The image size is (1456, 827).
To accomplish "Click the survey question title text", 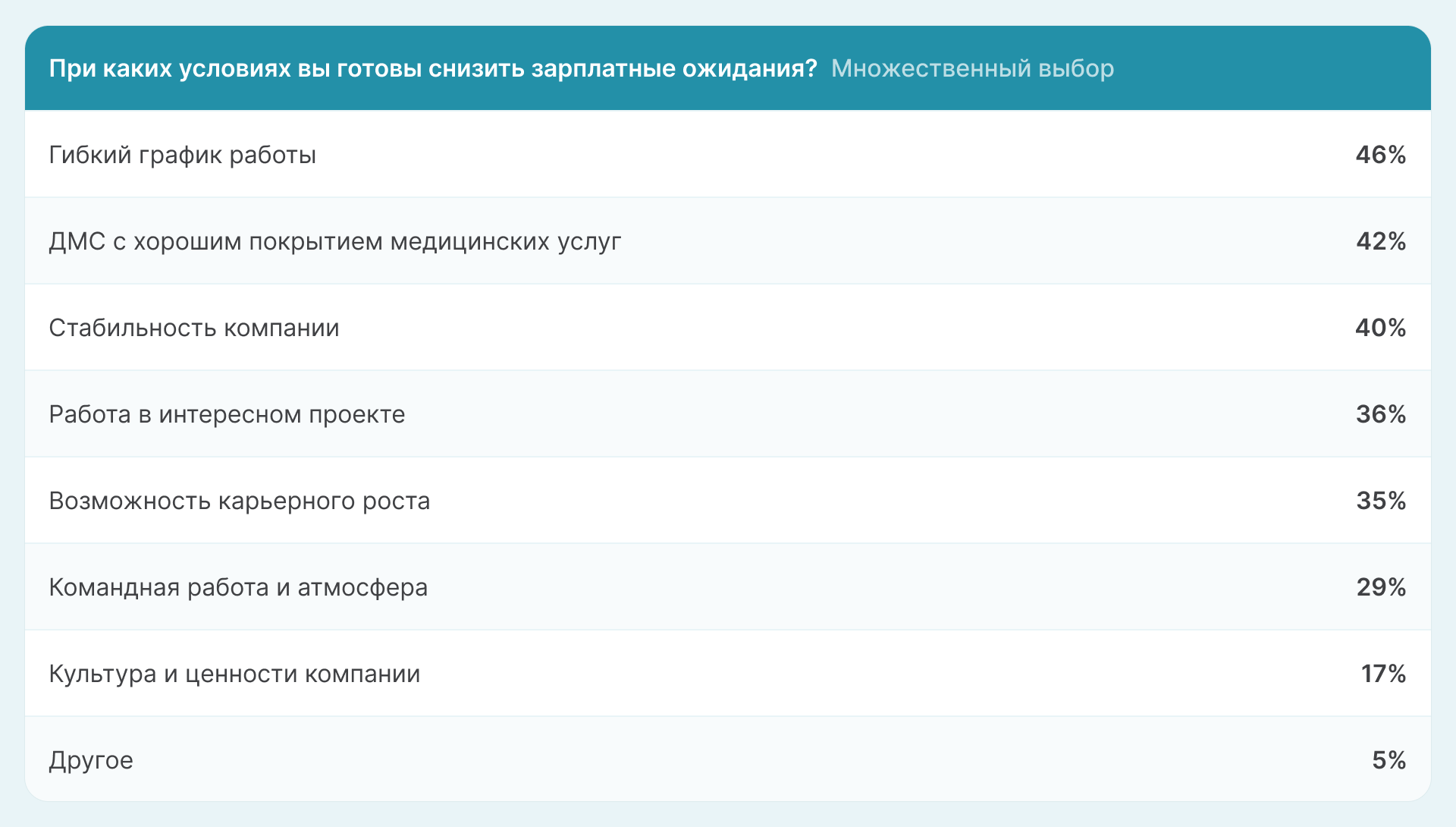I will point(434,68).
